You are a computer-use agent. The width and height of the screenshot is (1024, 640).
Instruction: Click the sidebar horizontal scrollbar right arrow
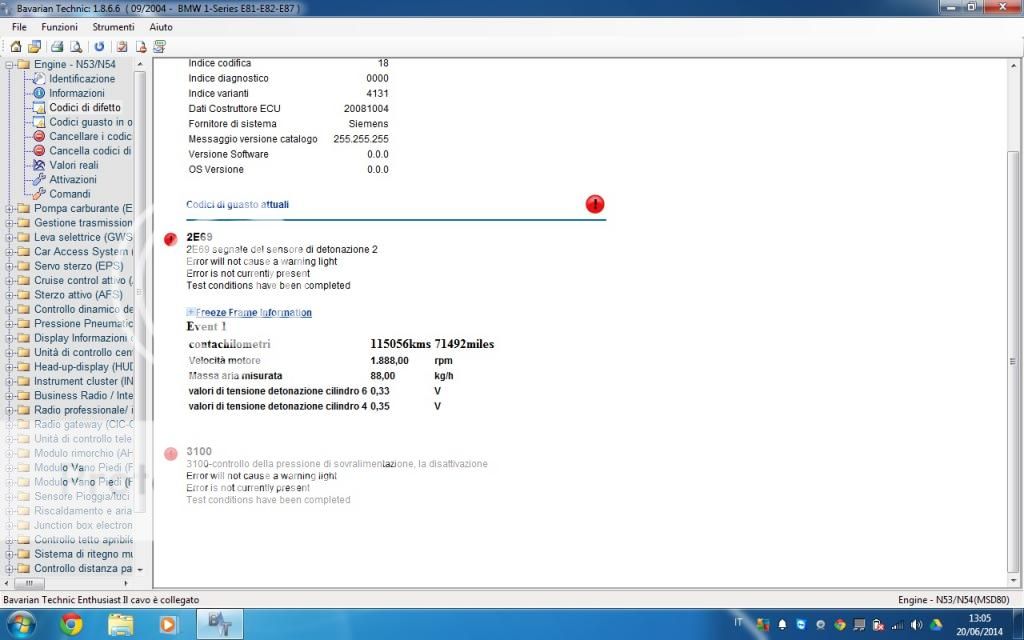coord(127,582)
